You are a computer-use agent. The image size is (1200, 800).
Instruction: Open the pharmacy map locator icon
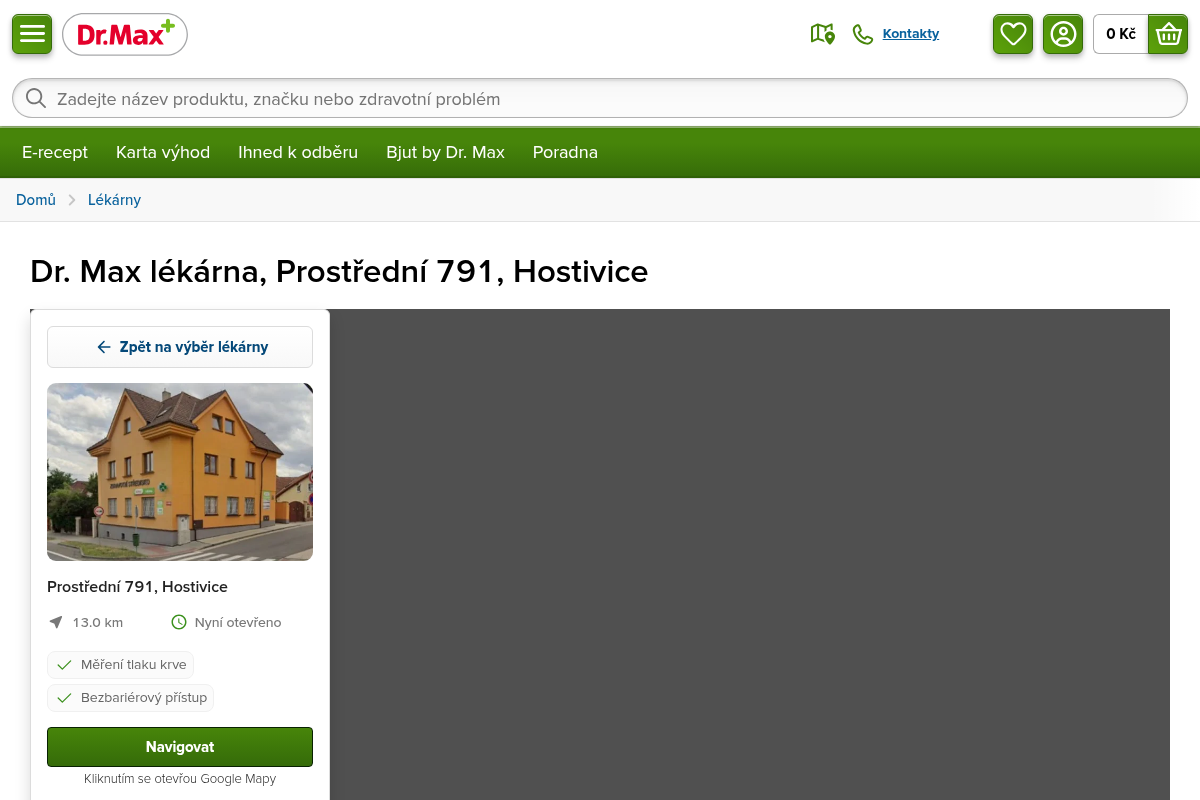822,34
